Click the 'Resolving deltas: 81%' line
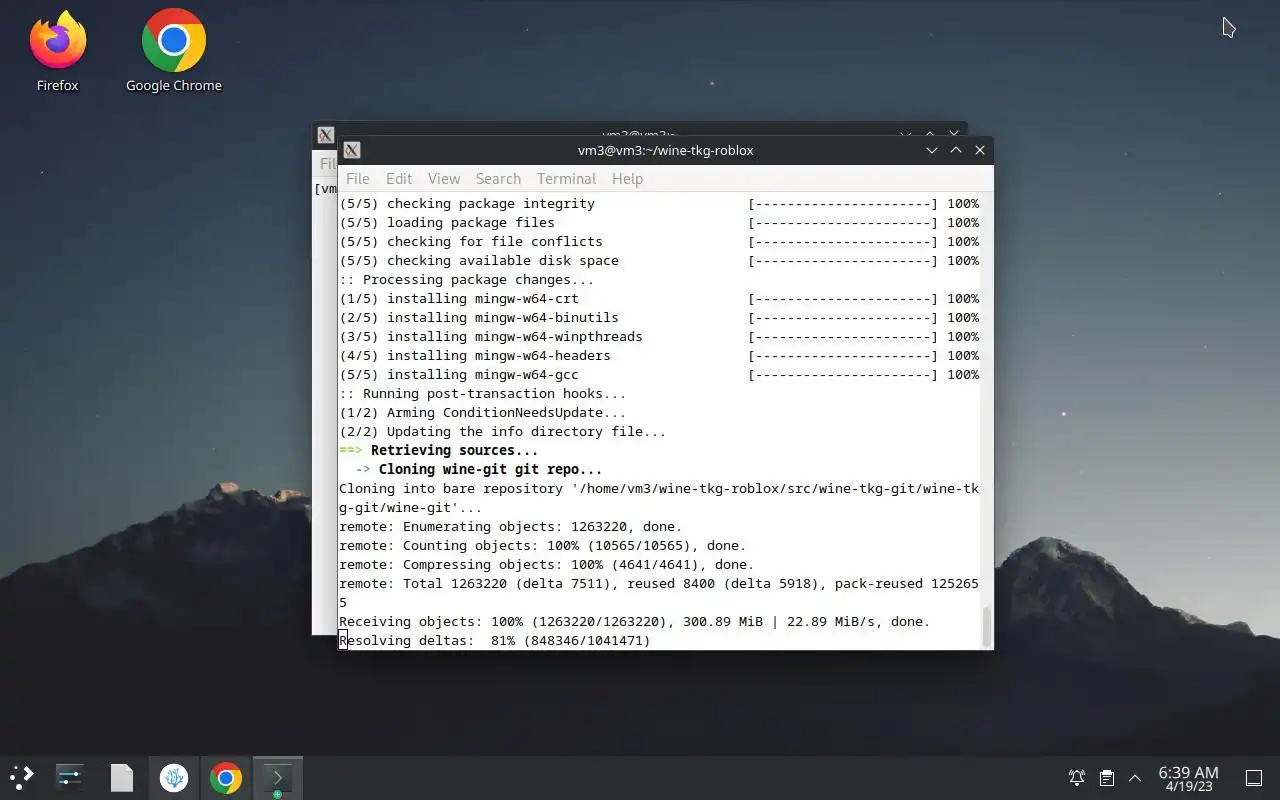 [x=494, y=640]
